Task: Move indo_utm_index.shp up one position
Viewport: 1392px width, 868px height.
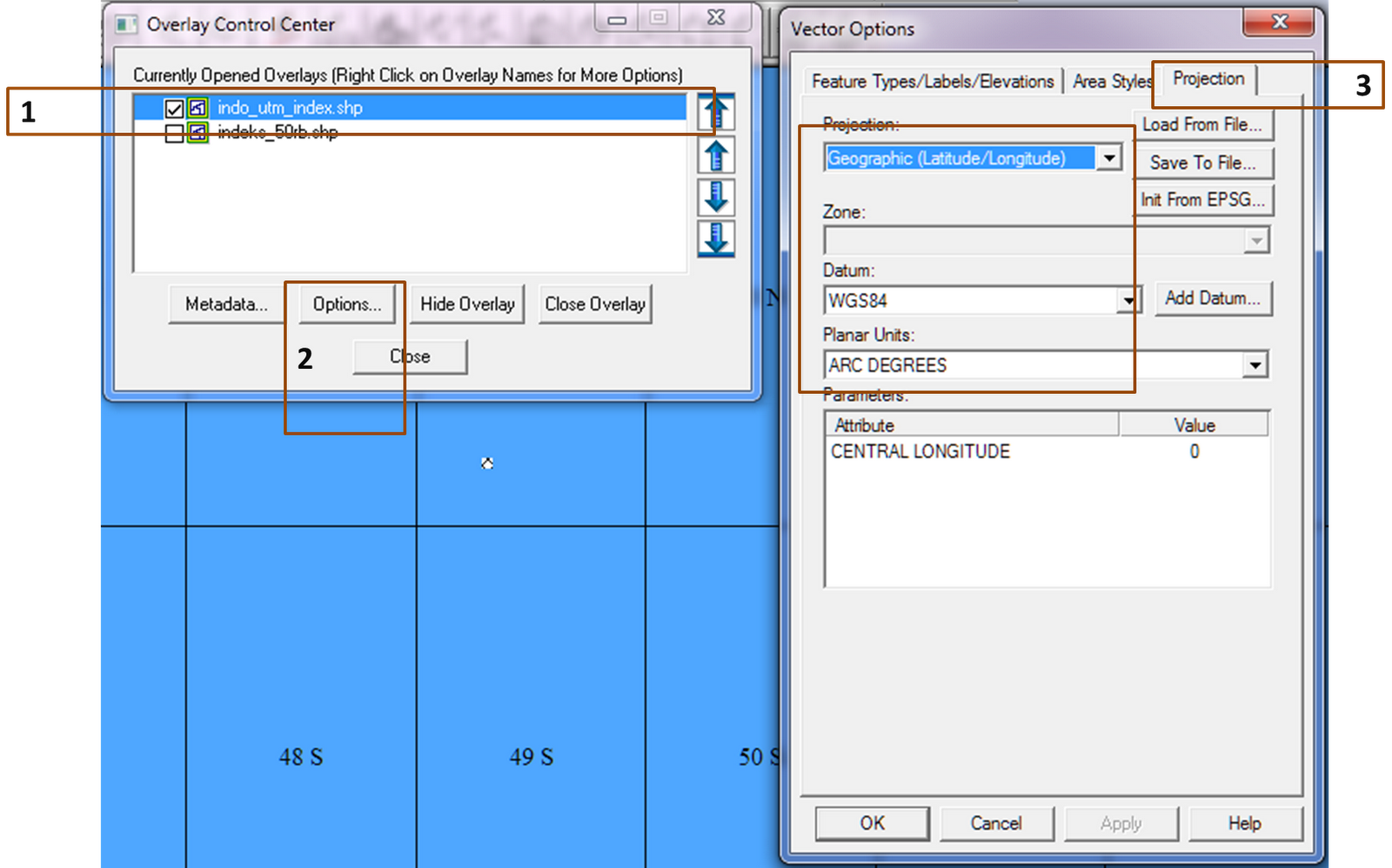Action: click(715, 155)
